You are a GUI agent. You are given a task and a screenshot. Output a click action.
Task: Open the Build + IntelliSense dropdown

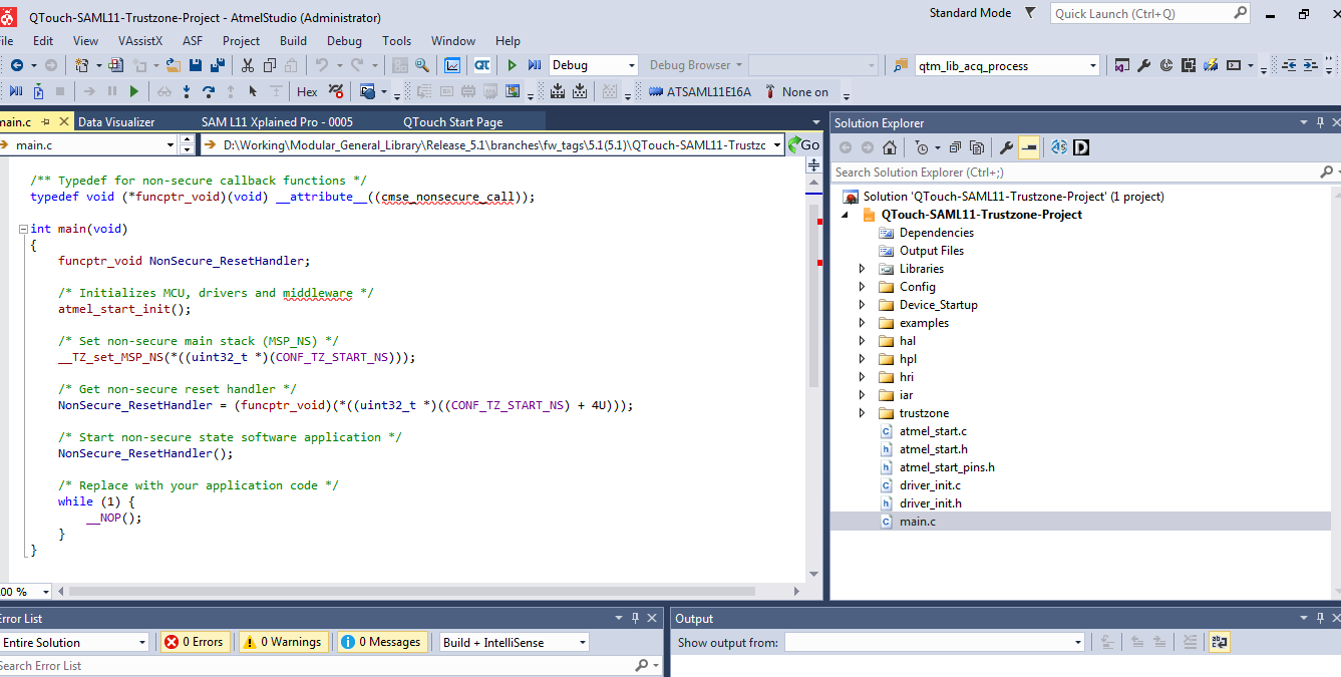513,642
